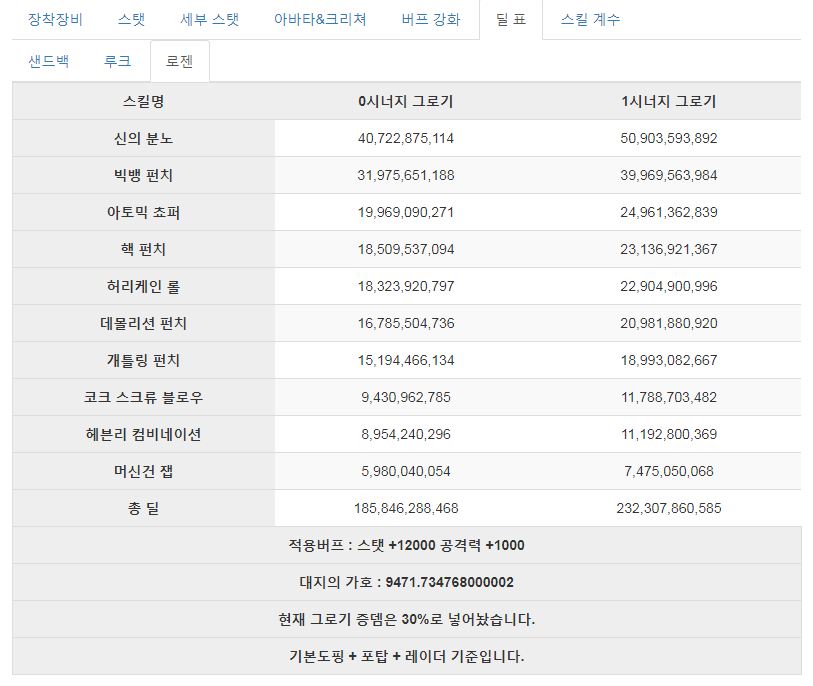This screenshot has width=813, height=686.
Task: Click the value 7,475,050,068
Action: tap(669, 471)
